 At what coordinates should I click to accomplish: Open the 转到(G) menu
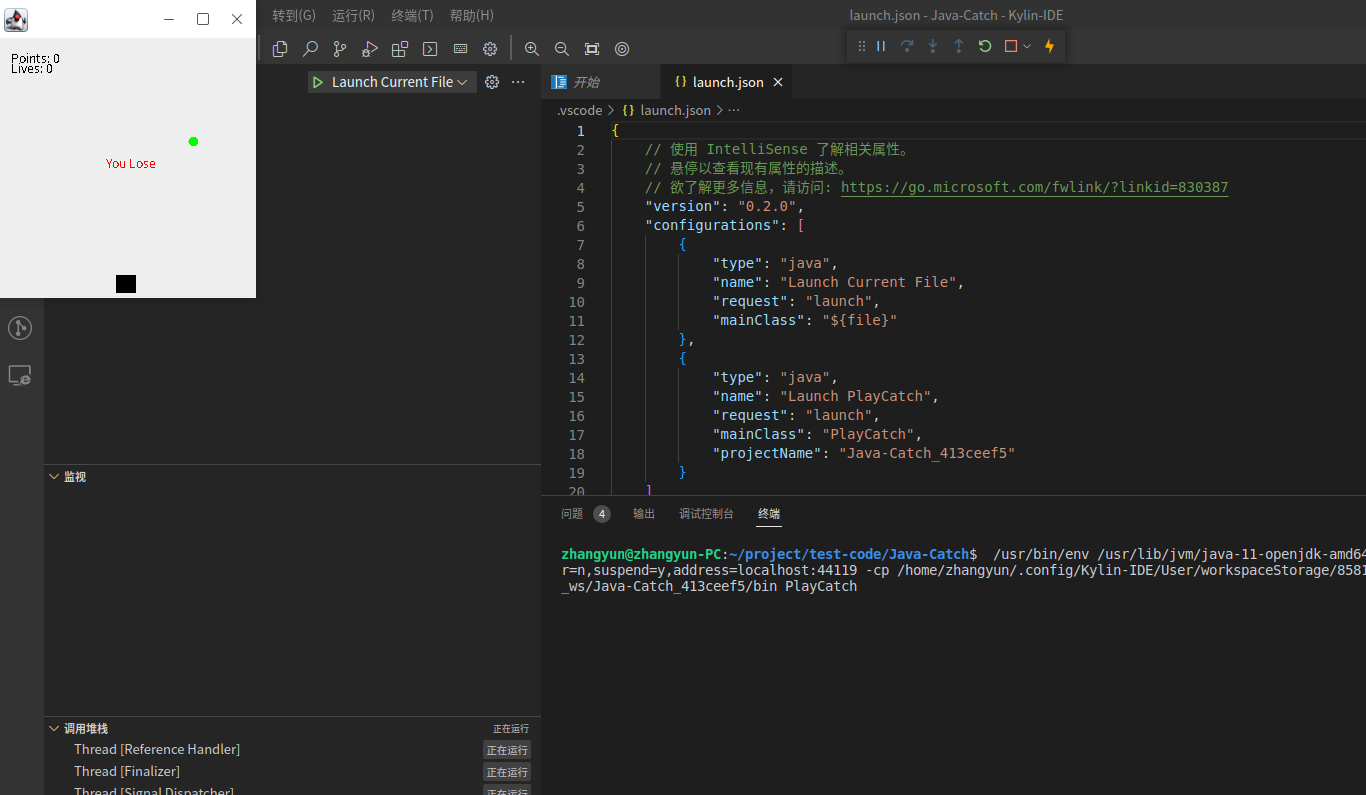(294, 15)
